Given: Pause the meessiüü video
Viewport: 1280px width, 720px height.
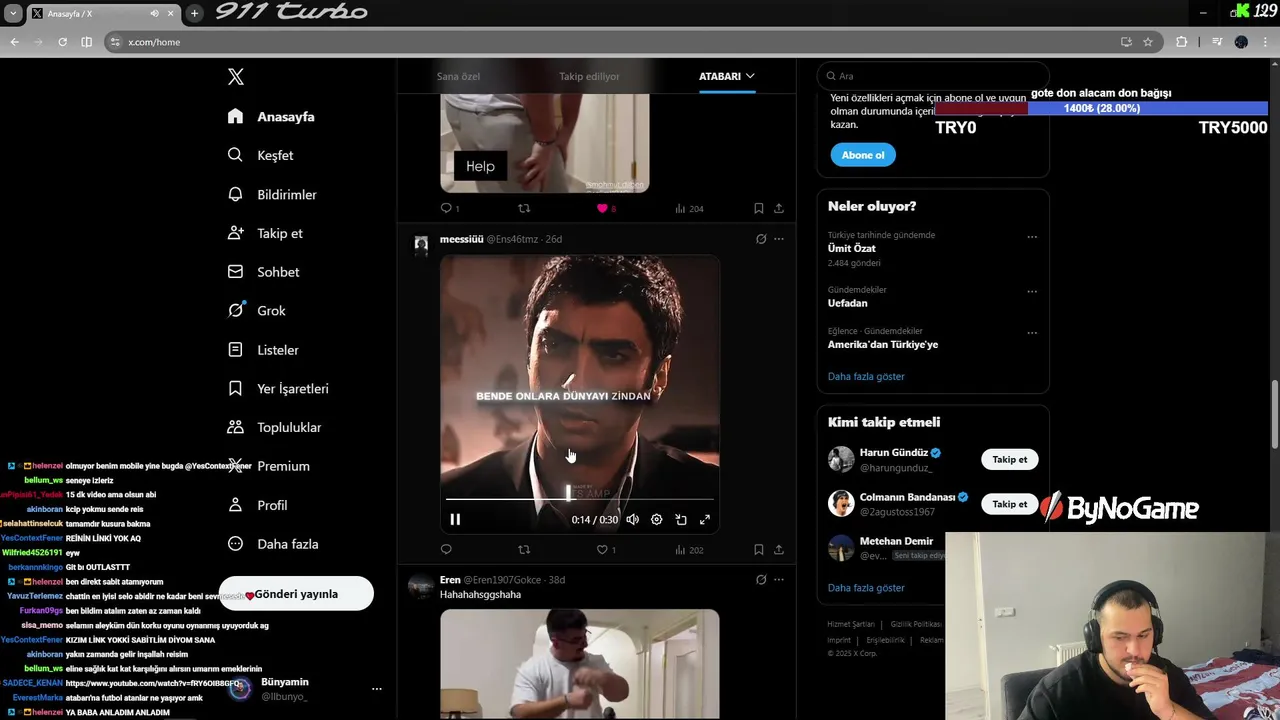Looking at the screenshot, I should point(455,519).
